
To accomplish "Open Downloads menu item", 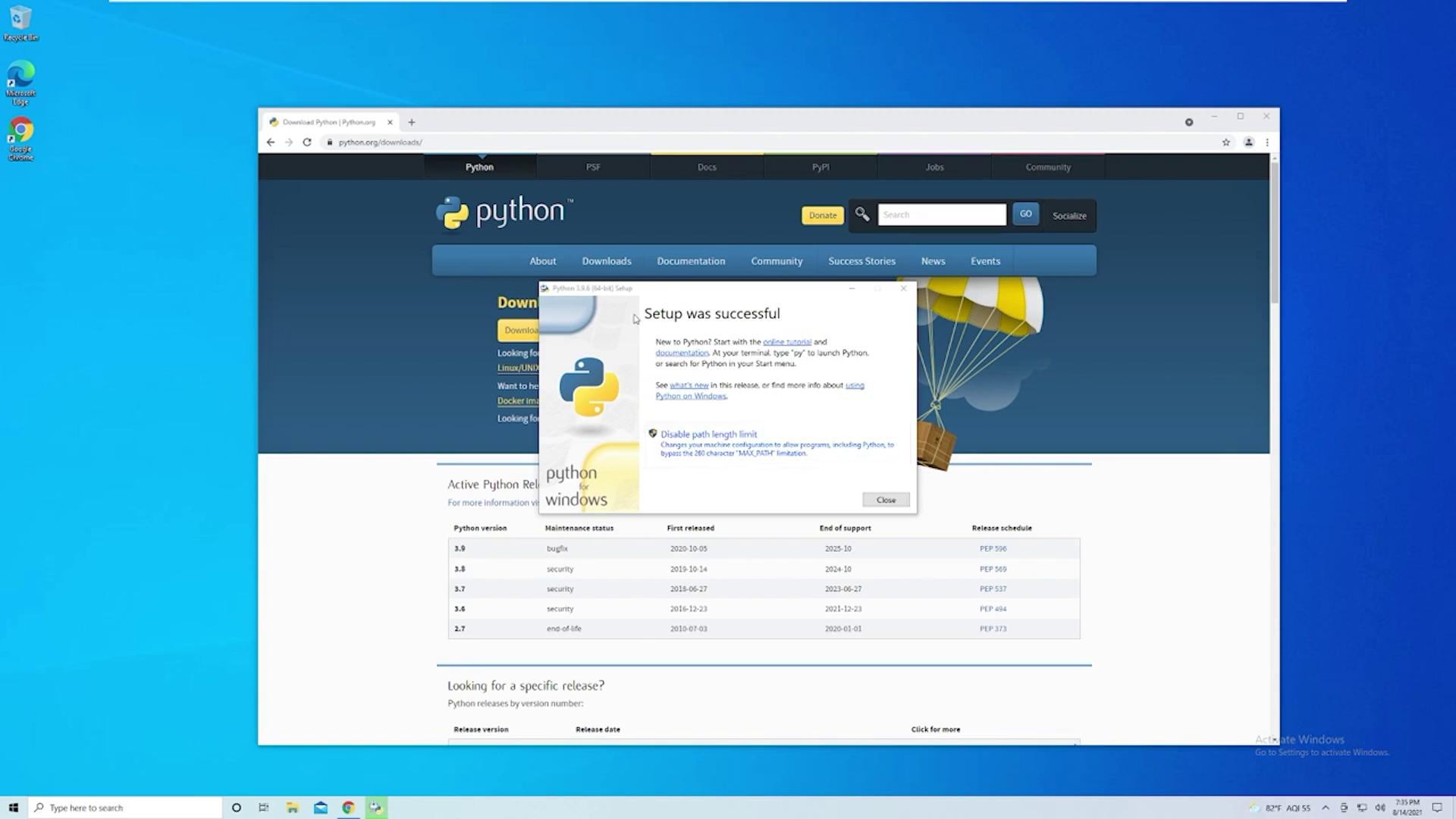I will click(x=607, y=261).
